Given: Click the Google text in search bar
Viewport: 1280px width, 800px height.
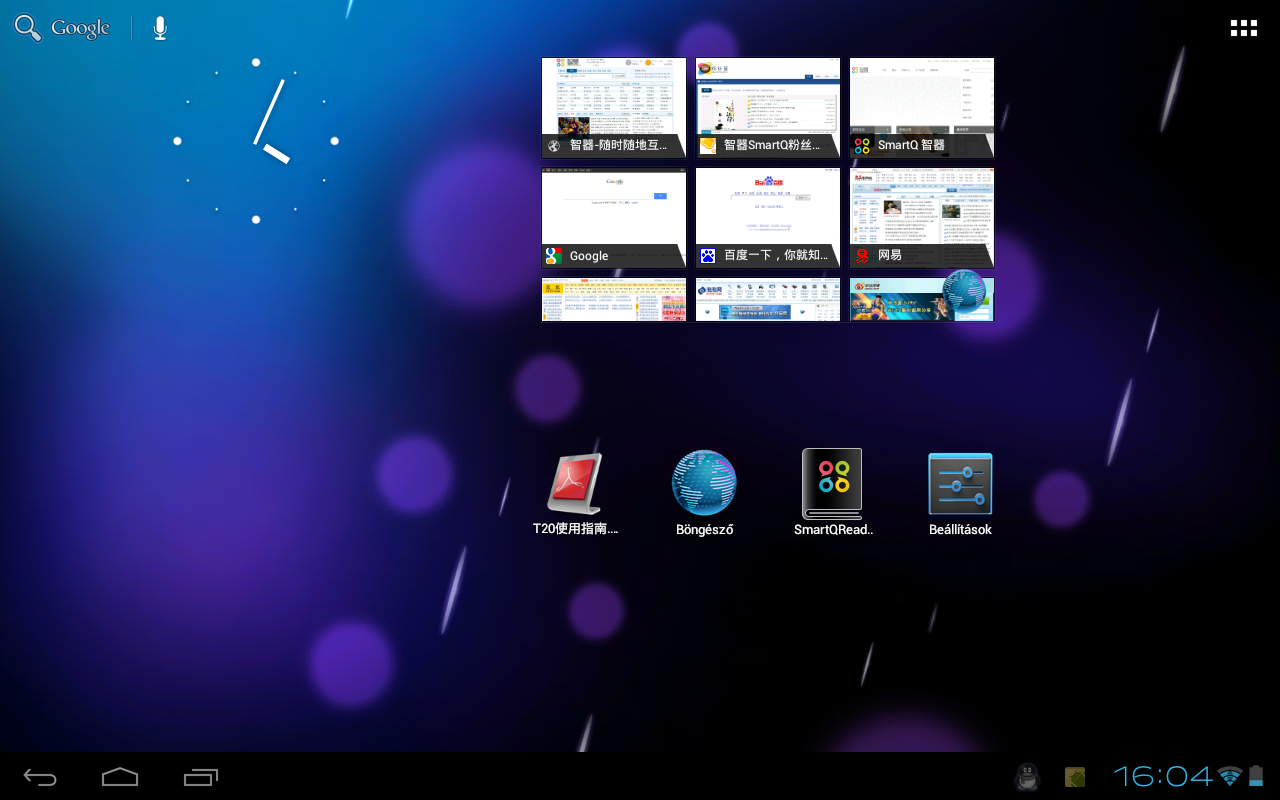Looking at the screenshot, I should (x=80, y=28).
